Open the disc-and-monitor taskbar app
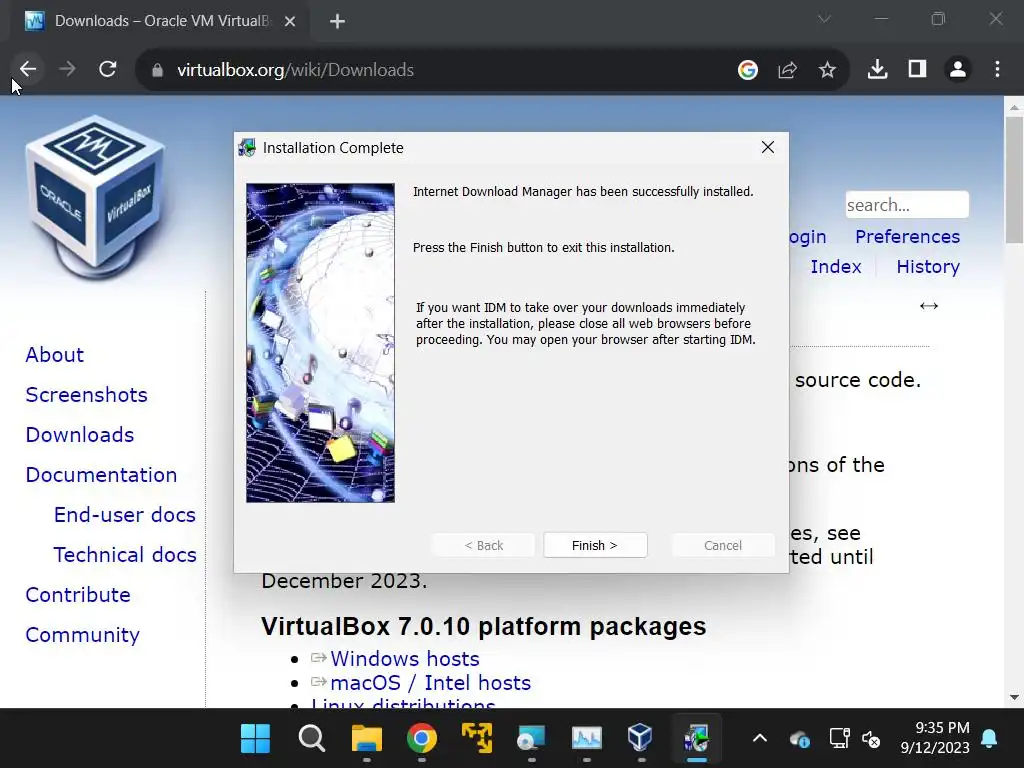The height and width of the screenshot is (768, 1024). pyautogui.click(x=531, y=738)
